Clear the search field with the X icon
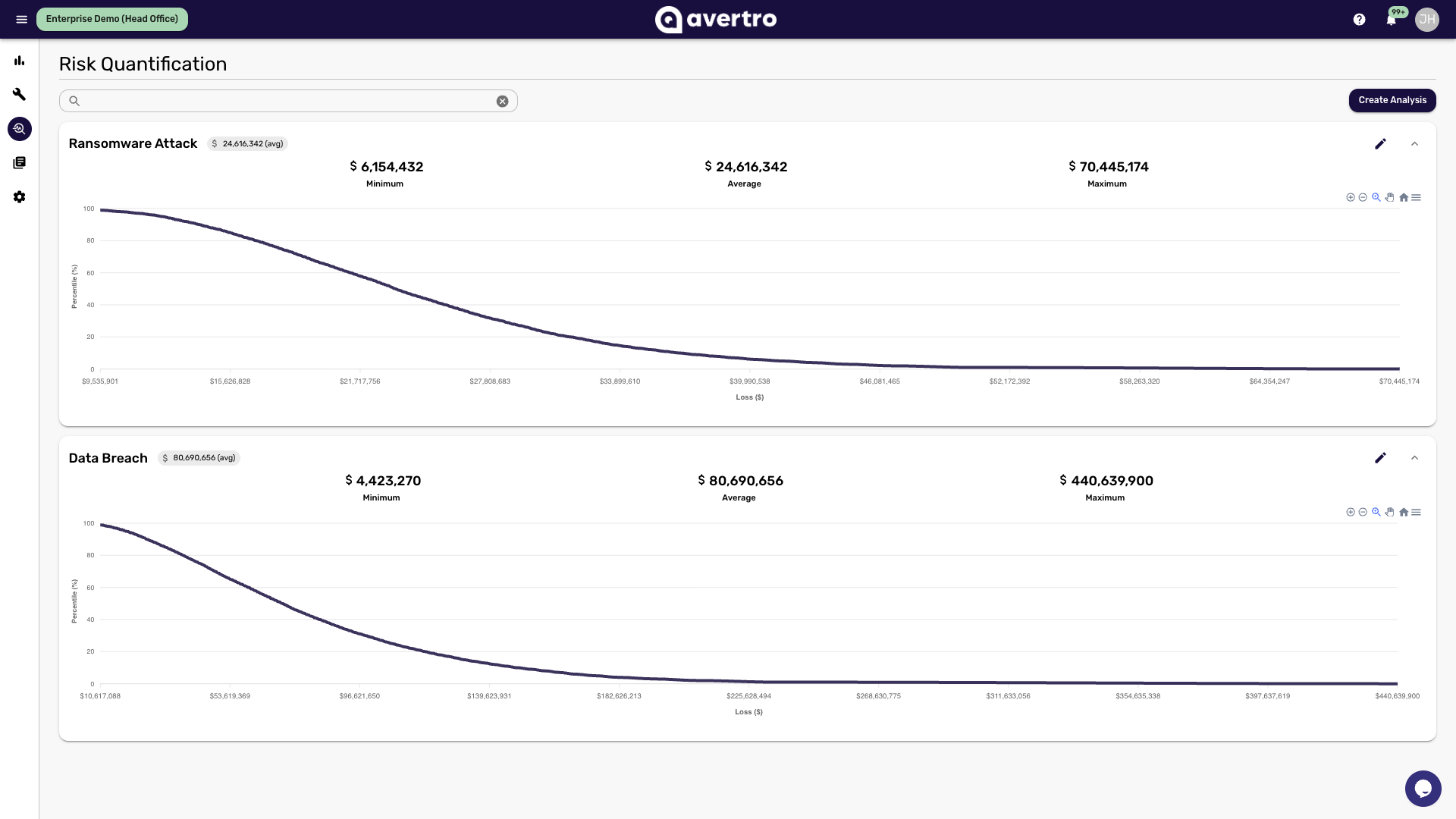Image resolution: width=1456 pixels, height=819 pixels. pos(502,101)
